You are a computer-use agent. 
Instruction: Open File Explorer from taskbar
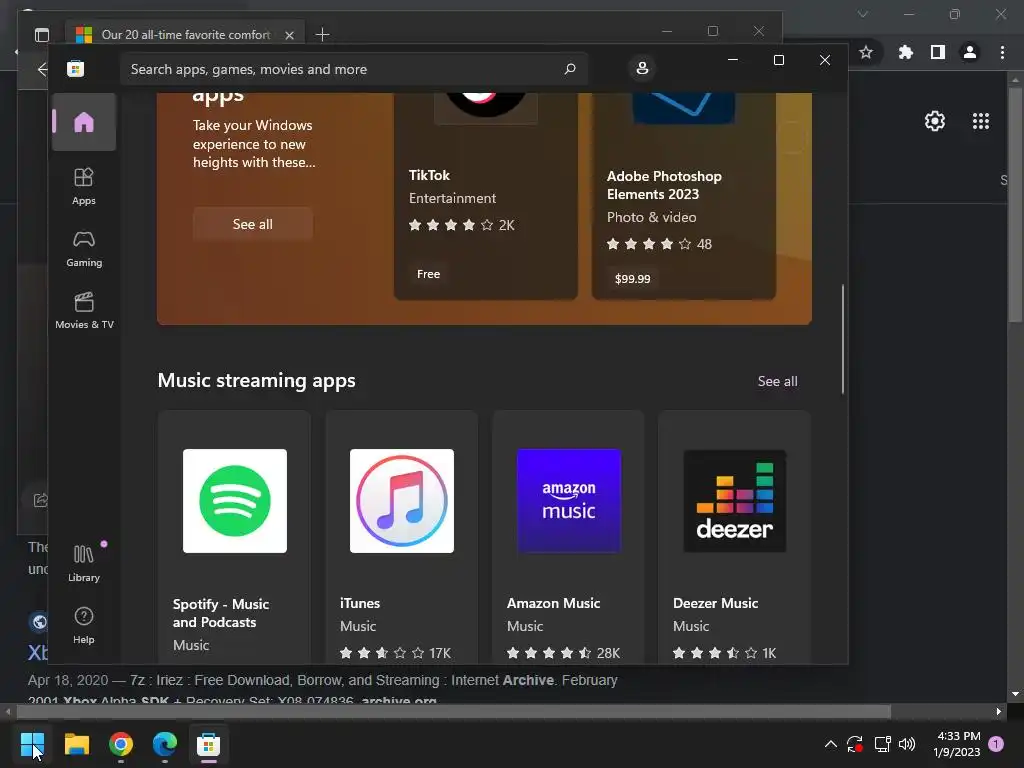click(x=76, y=744)
